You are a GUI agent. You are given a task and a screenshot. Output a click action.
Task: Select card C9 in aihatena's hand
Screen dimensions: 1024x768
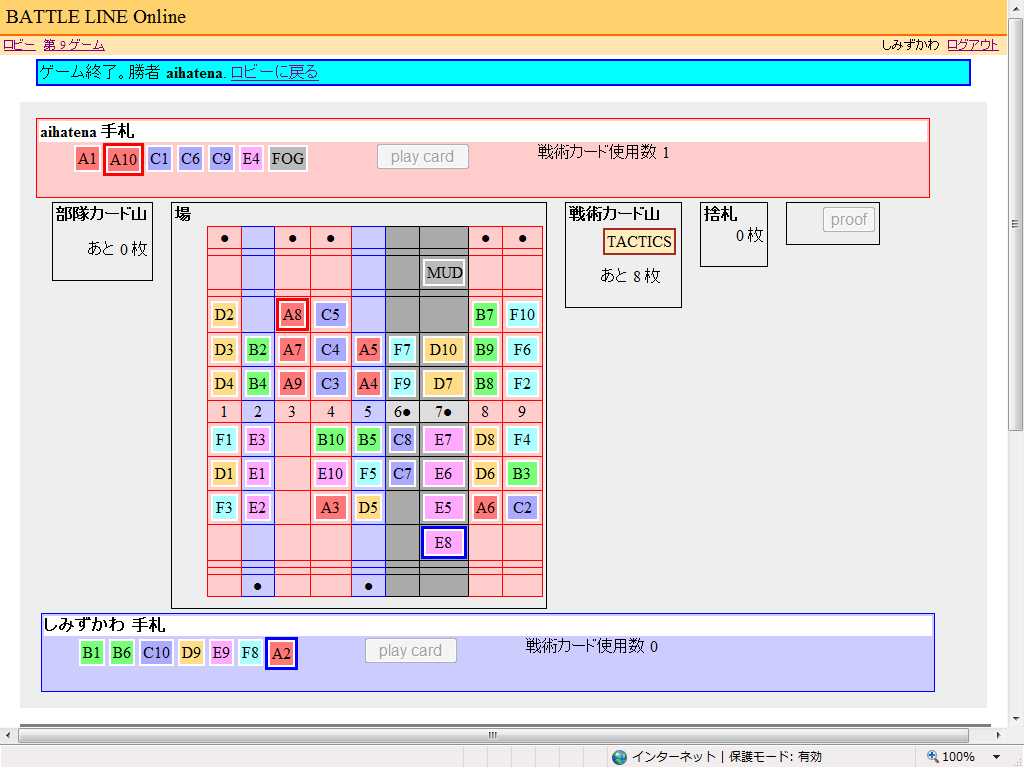click(221, 159)
